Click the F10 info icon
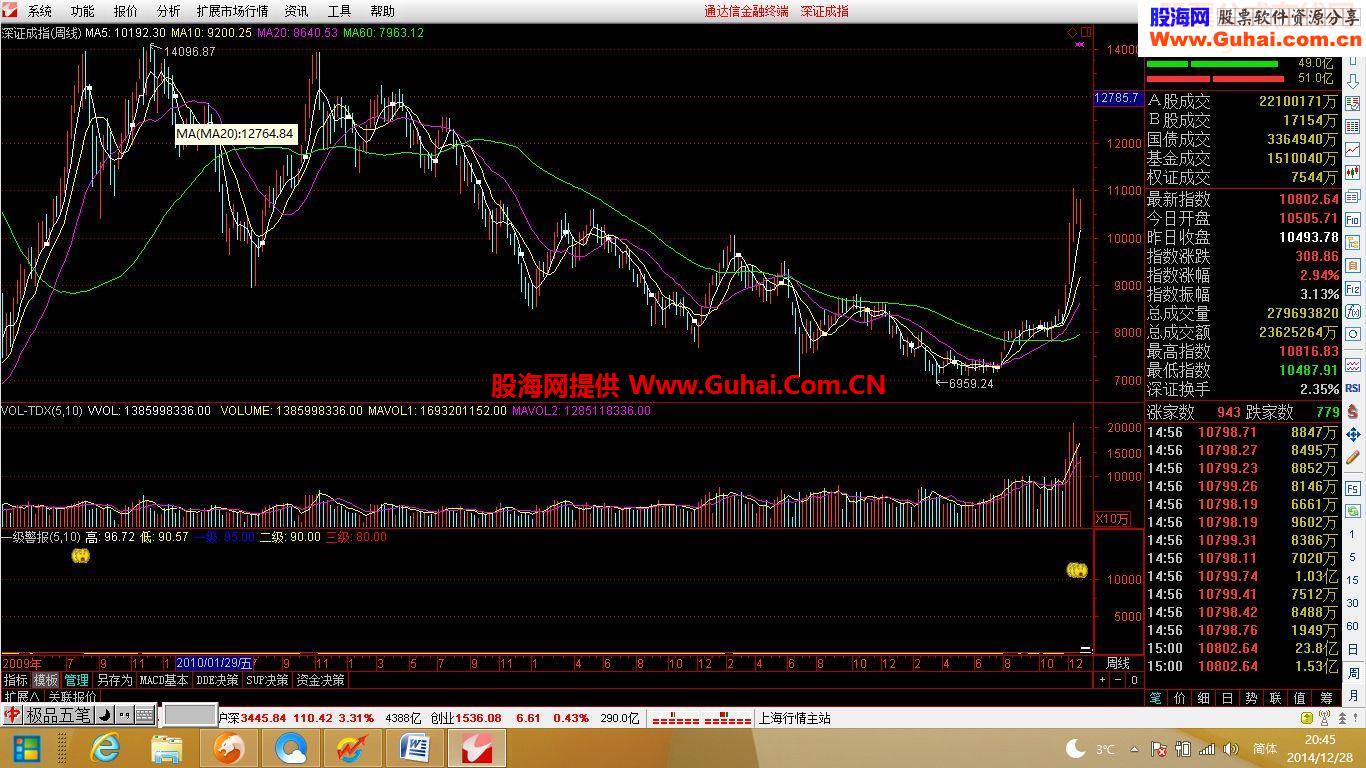 (1353, 218)
